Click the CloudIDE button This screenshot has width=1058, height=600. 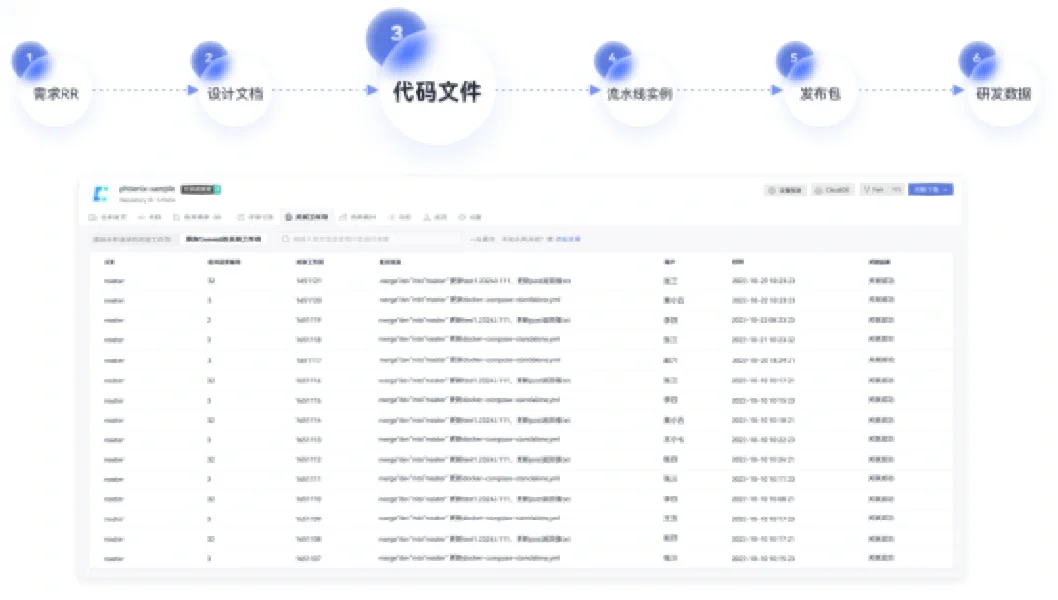click(832, 190)
